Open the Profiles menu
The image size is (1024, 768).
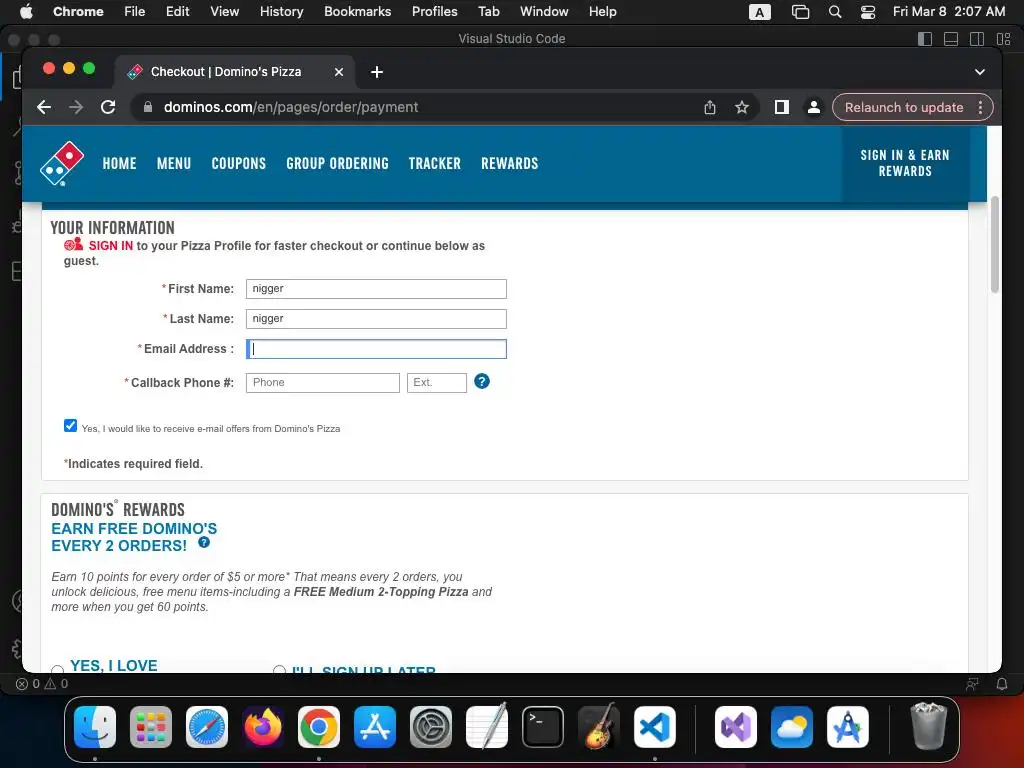tap(434, 12)
